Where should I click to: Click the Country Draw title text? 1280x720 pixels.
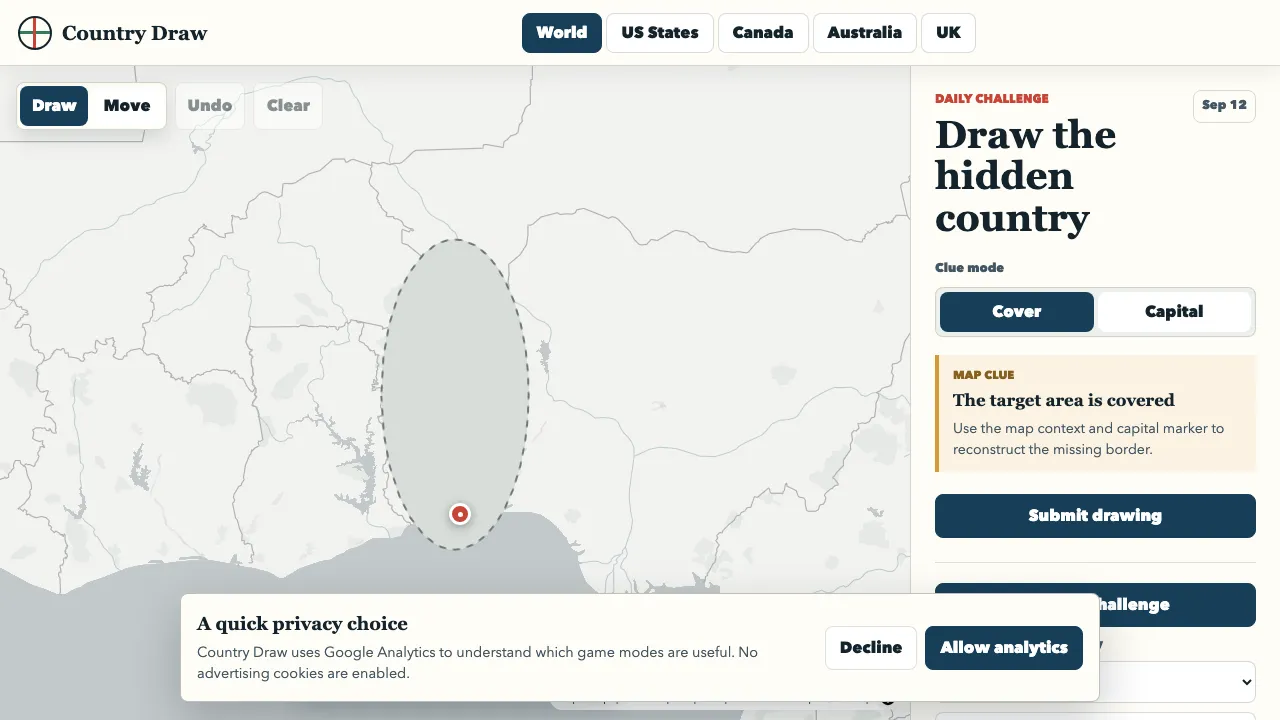[134, 33]
